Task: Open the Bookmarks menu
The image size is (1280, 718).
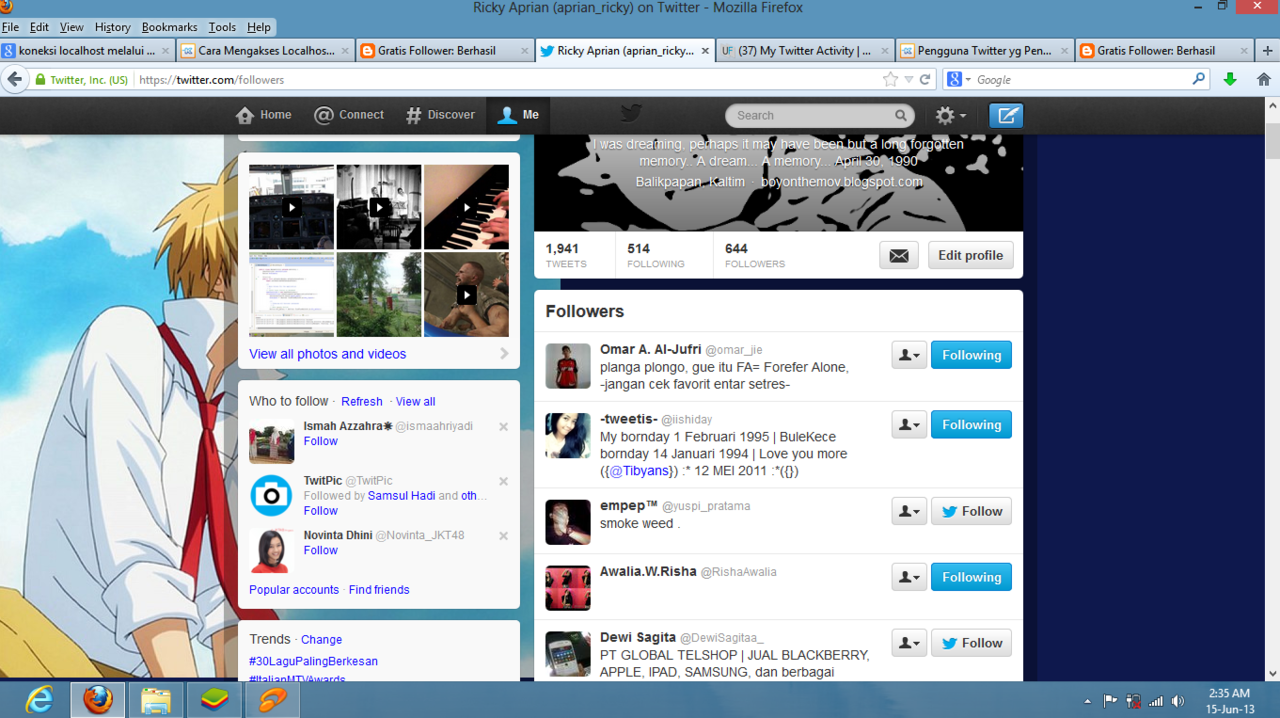Action: click(x=169, y=27)
